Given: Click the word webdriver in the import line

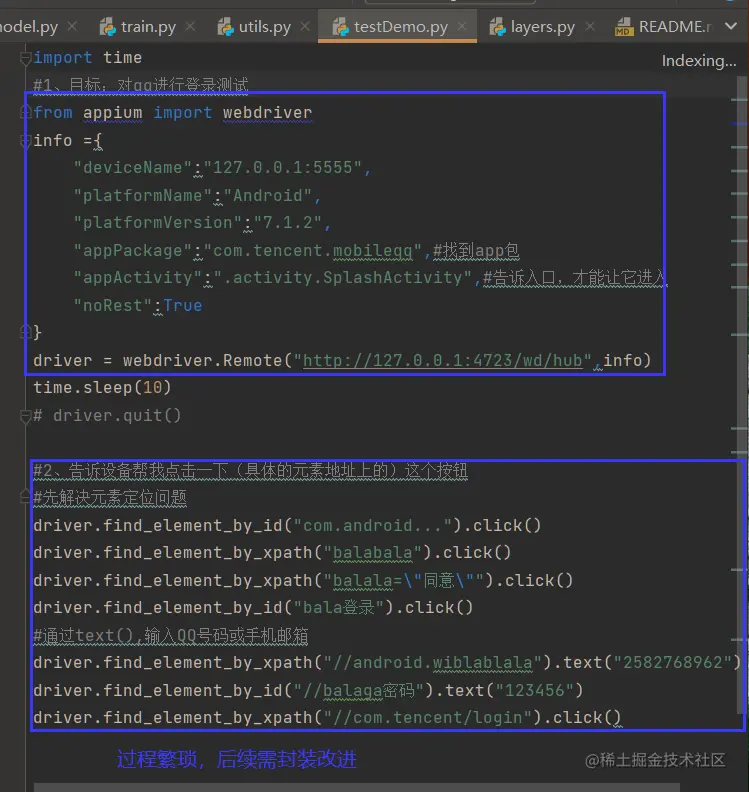Looking at the screenshot, I should coord(267,113).
